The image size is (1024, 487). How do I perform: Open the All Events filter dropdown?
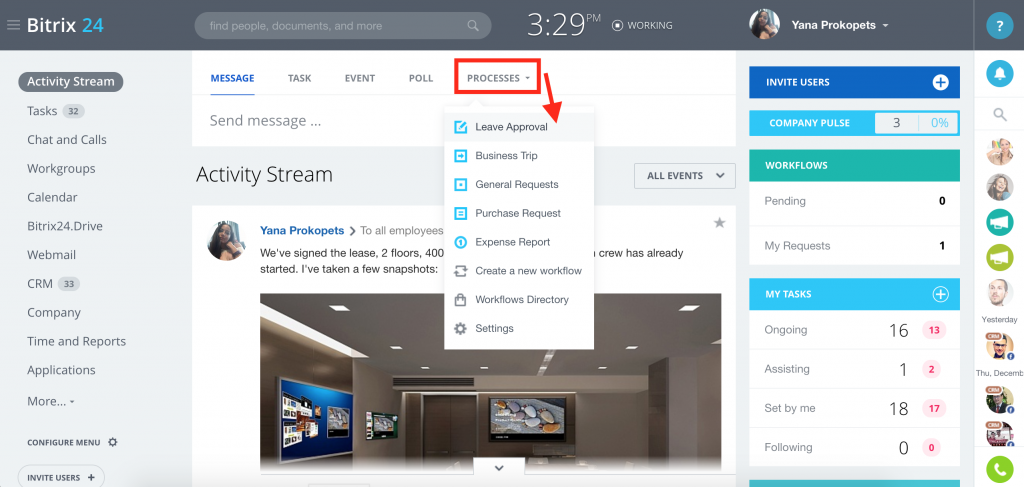pyautogui.click(x=685, y=176)
